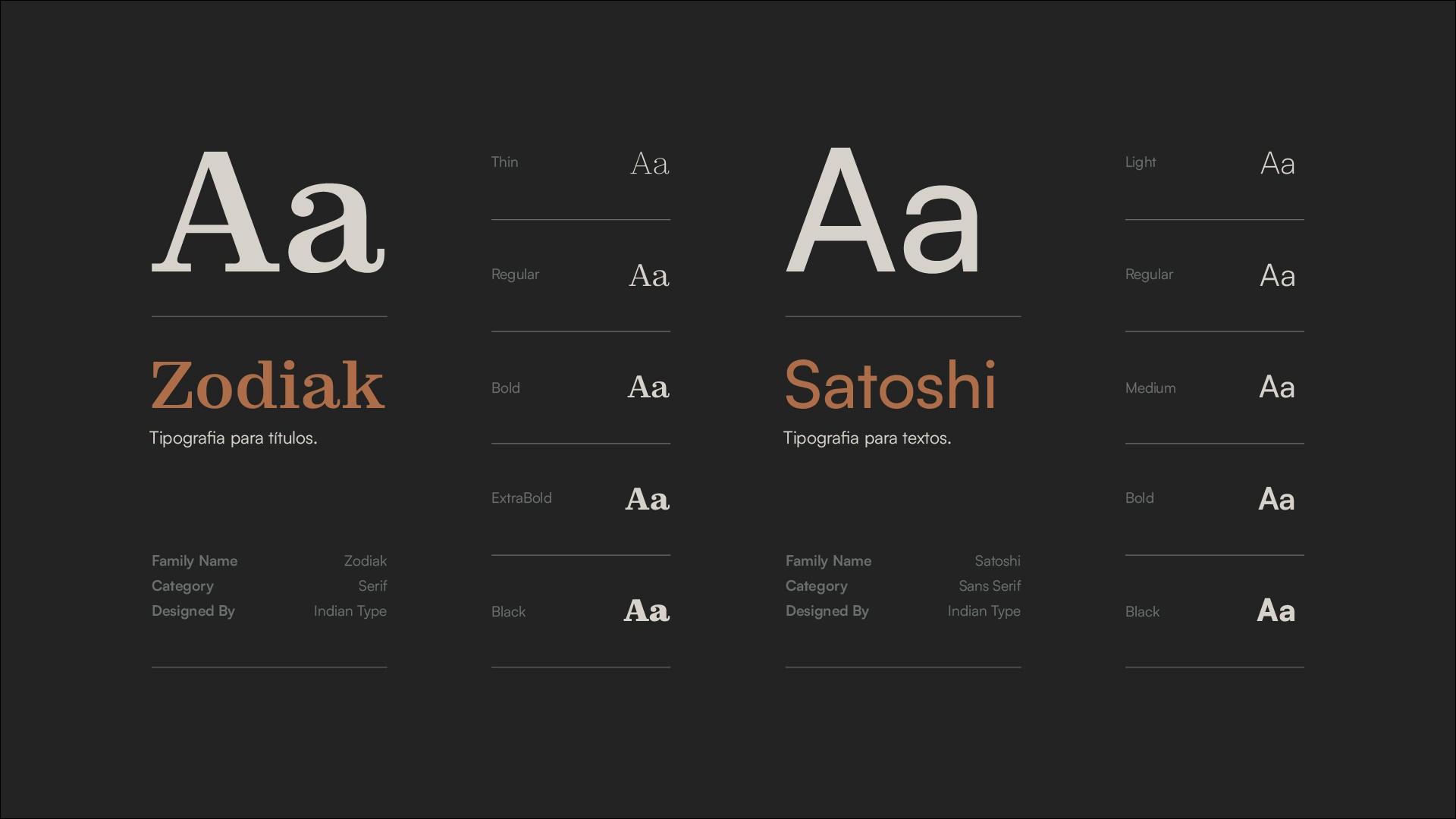Click the 'Sans Serif' category value

[x=989, y=586]
